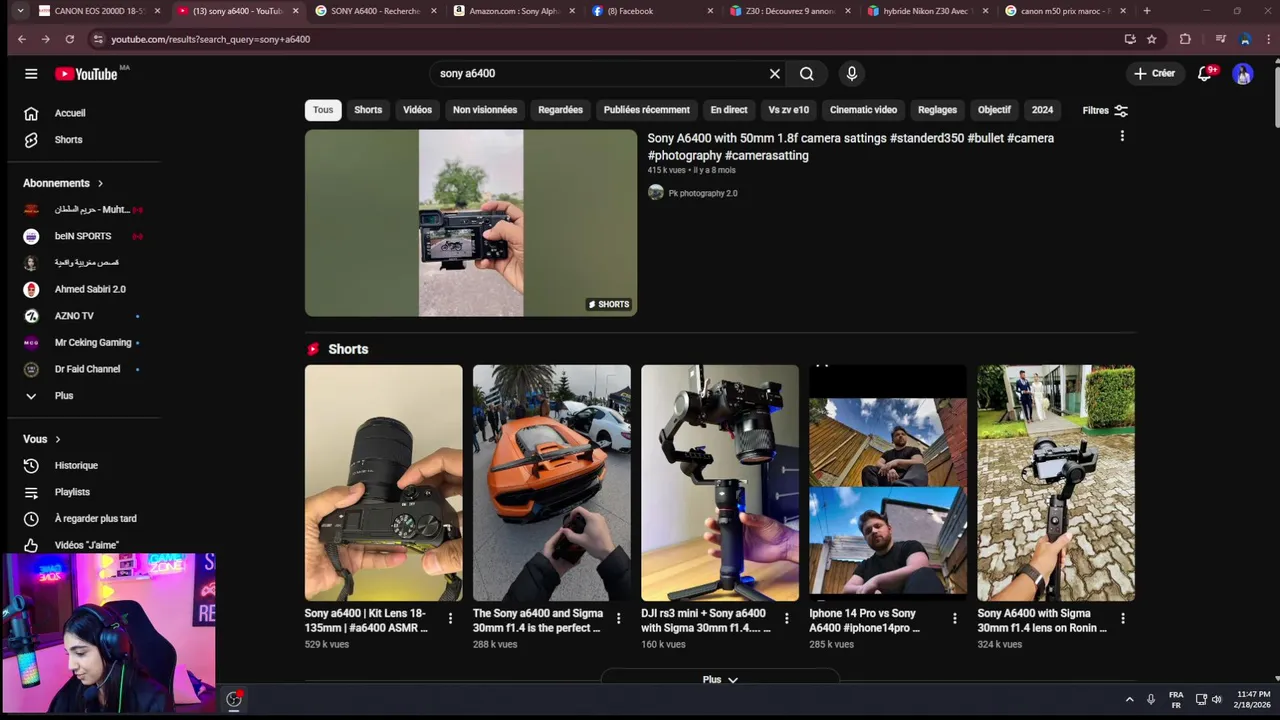
Task: Switch to the Amazon.com Sony Alpha tab
Action: click(x=514, y=11)
